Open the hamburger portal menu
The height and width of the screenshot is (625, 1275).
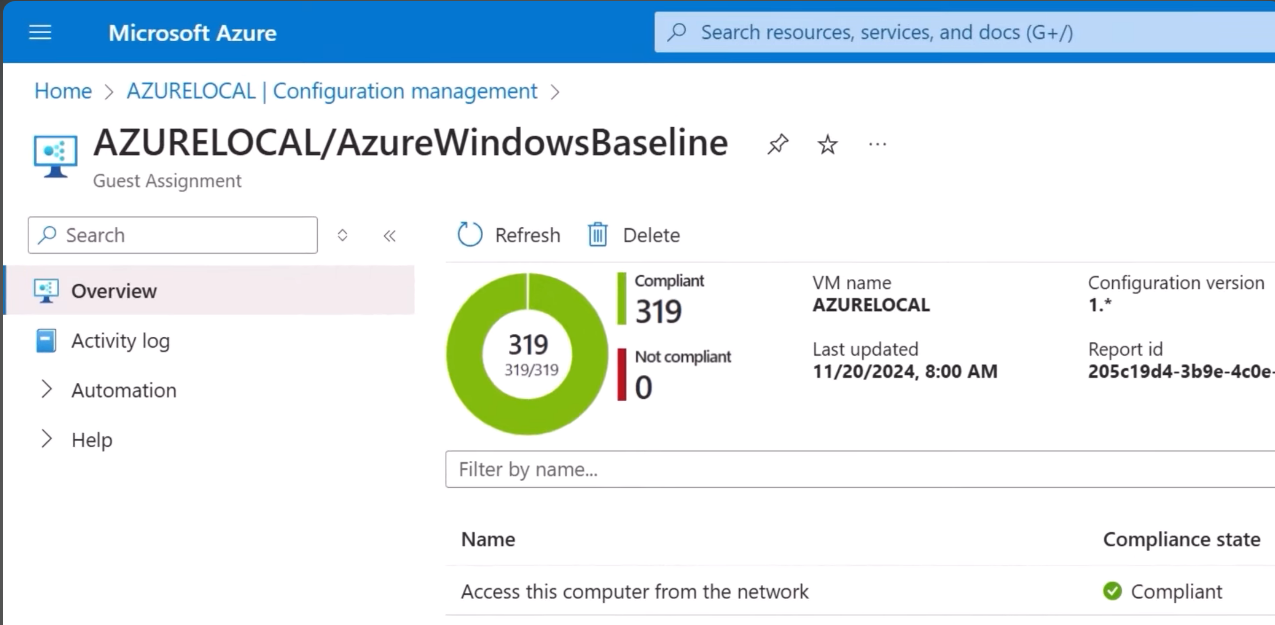coord(40,32)
